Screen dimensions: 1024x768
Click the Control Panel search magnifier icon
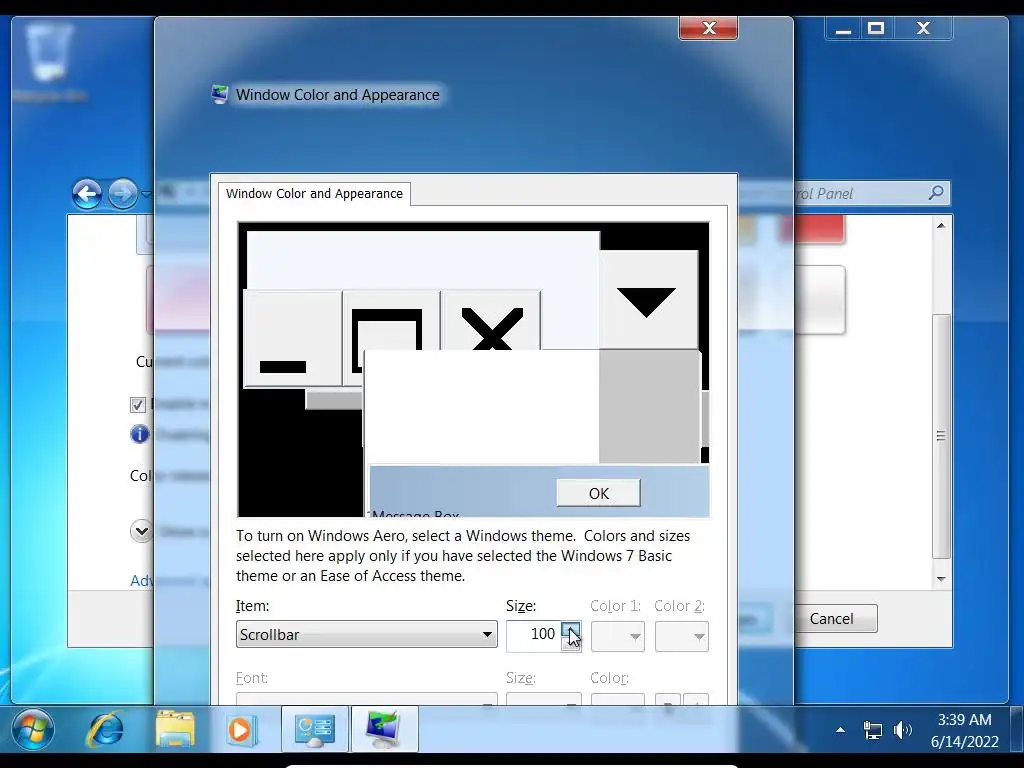936,193
